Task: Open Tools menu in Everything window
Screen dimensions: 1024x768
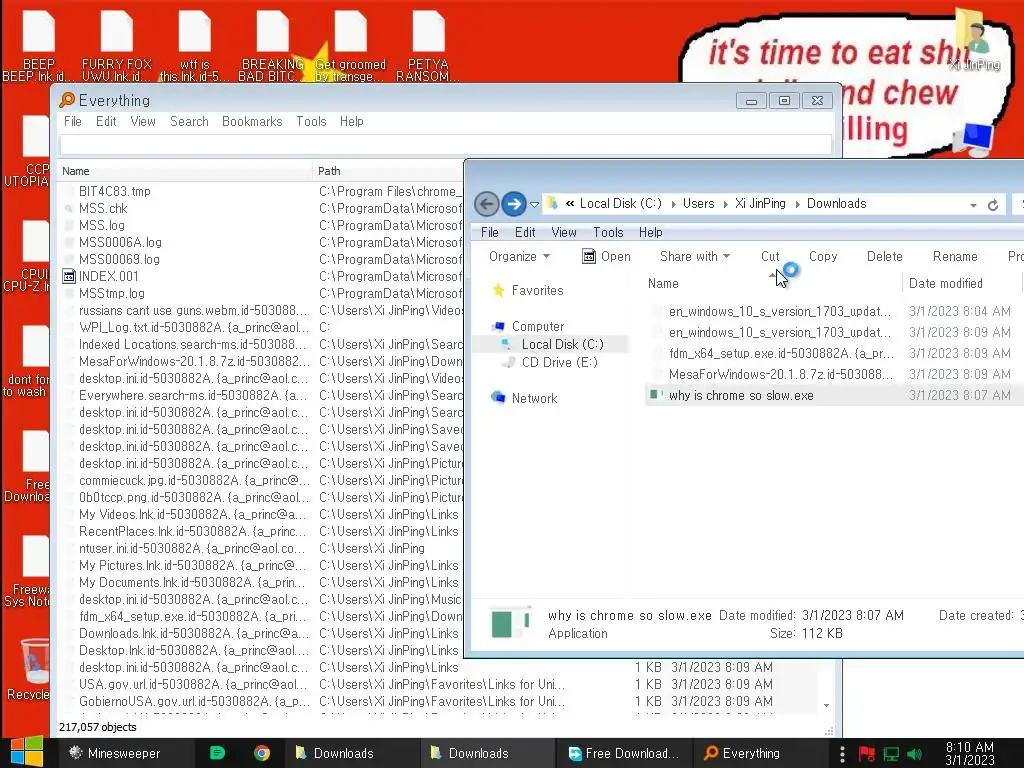Action: 311,121
